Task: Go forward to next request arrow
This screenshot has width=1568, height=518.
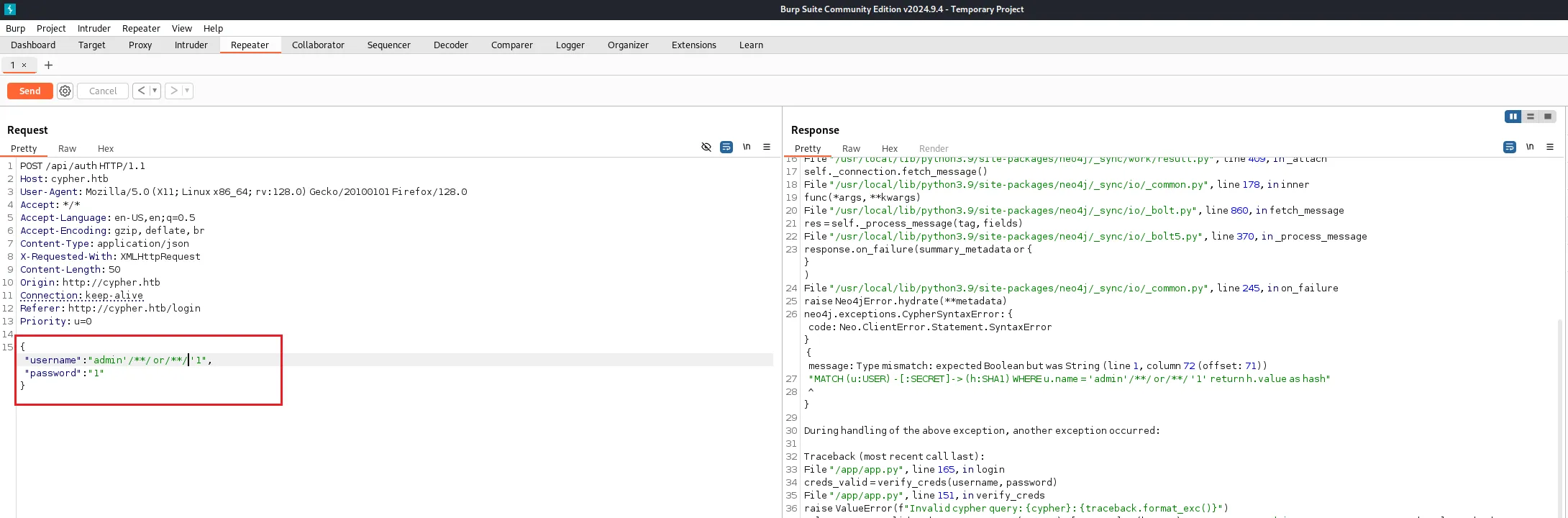Action: coord(173,91)
